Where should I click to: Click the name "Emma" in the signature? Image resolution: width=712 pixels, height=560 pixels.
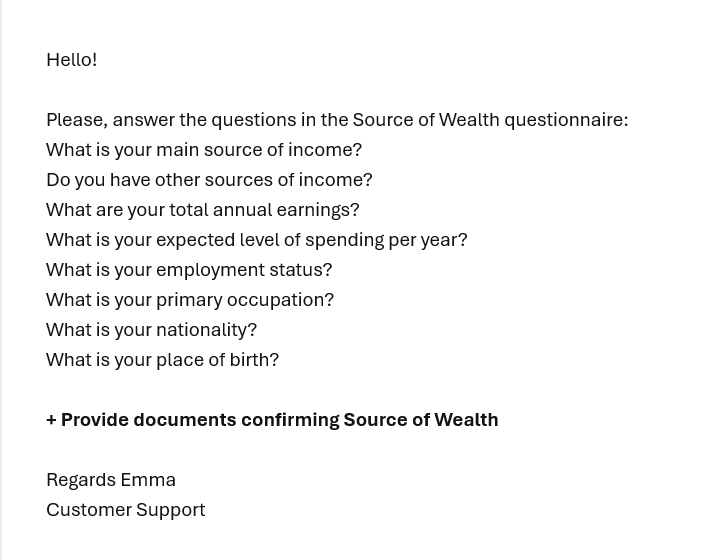[148, 480]
